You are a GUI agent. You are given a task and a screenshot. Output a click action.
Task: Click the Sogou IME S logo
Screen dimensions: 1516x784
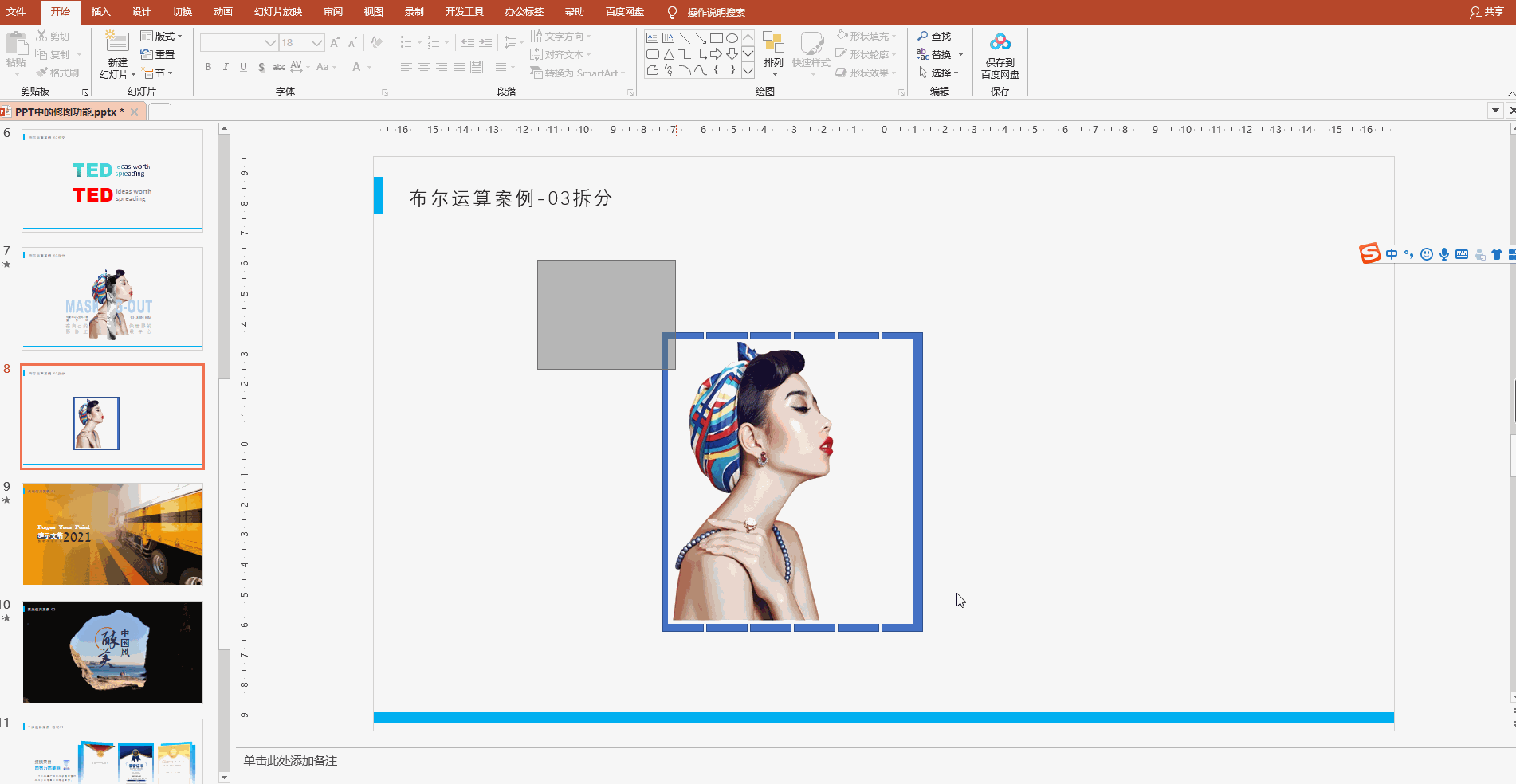point(1369,253)
